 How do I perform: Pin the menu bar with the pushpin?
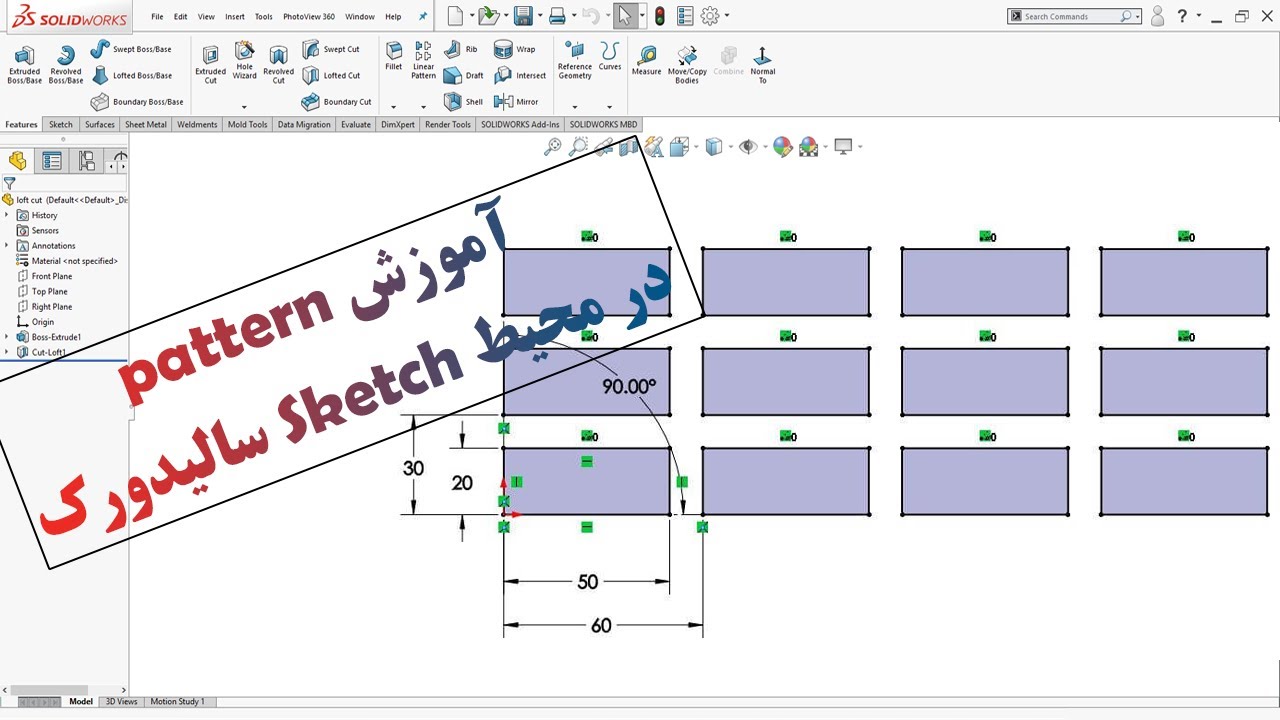pyautogui.click(x=422, y=17)
